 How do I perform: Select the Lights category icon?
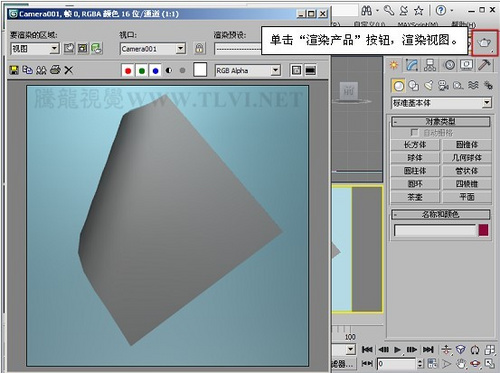pos(429,86)
